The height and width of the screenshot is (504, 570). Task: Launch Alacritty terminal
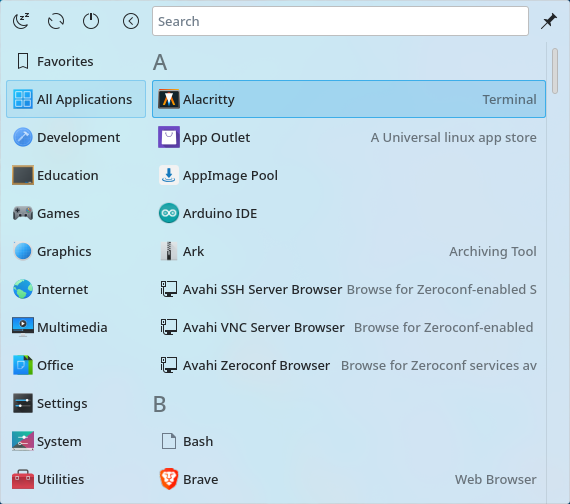pos(349,99)
